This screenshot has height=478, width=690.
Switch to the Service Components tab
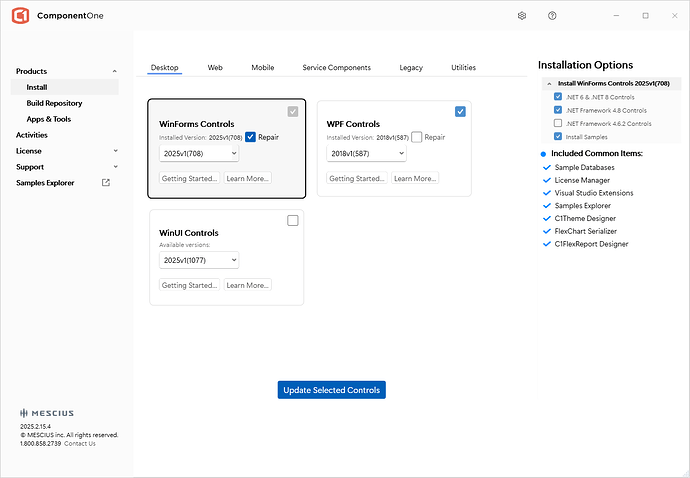click(x=336, y=68)
